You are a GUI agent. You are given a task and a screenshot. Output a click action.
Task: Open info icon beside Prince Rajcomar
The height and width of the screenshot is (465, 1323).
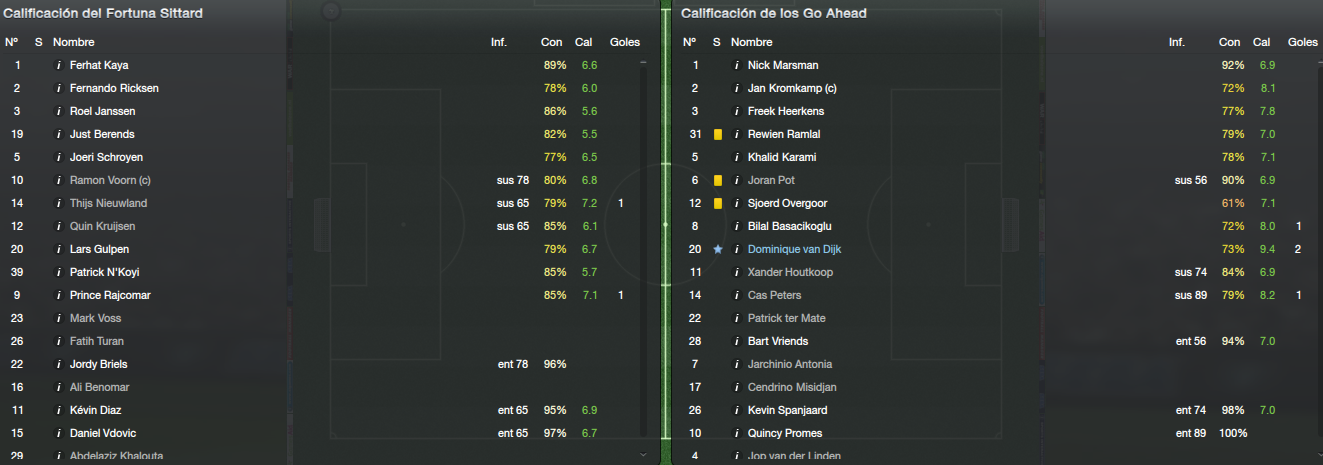59,295
